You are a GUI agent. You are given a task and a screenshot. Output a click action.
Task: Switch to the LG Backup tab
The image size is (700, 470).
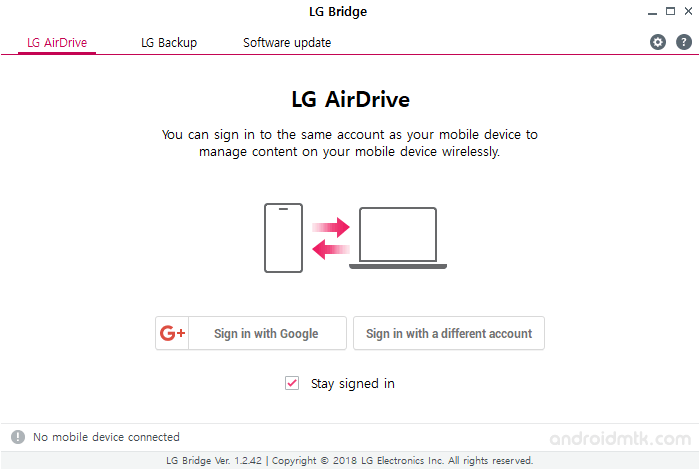169,43
